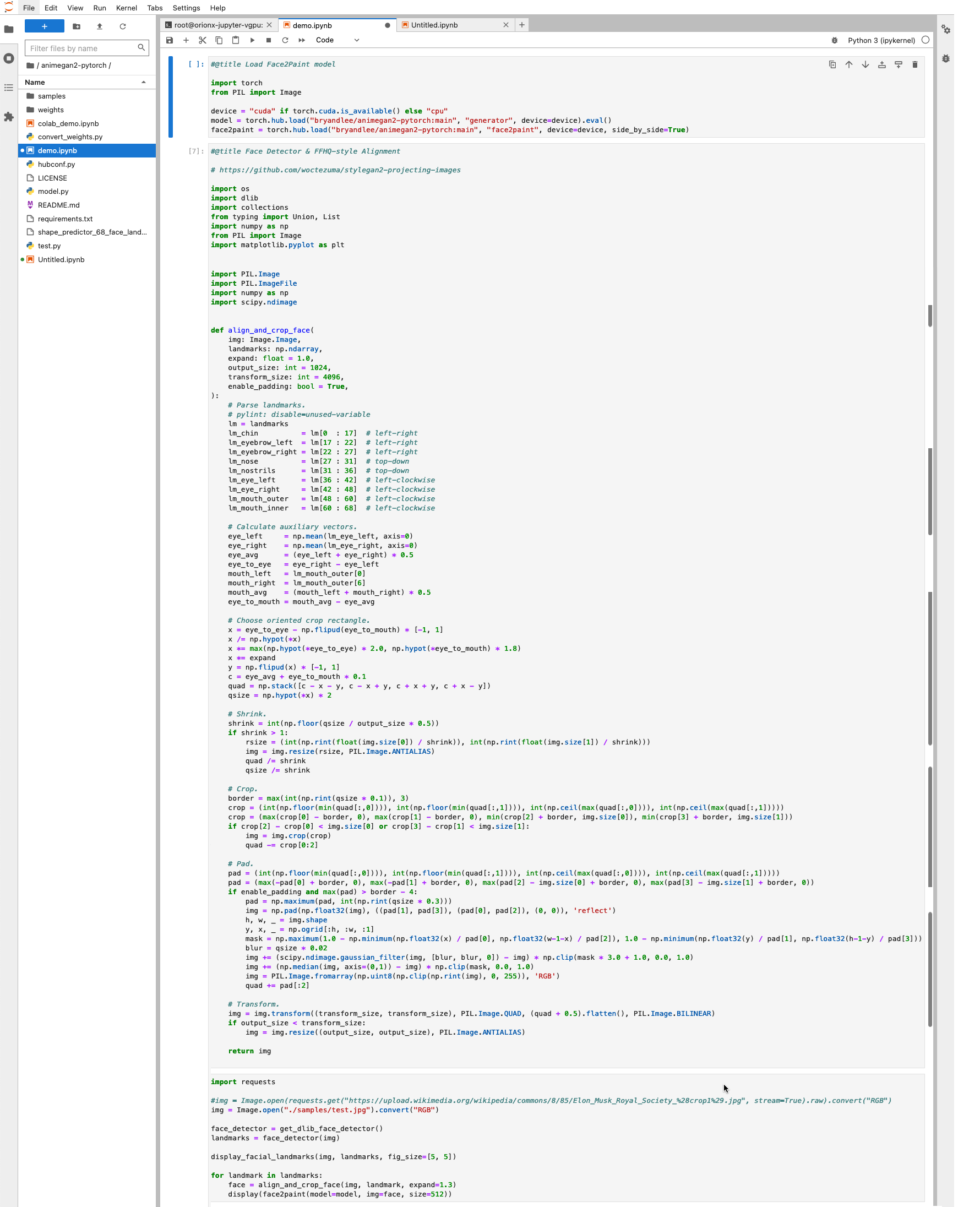Image resolution: width=980 pixels, height=1207 pixels.
Task: Open the samples folder
Action: click(88, 96)
